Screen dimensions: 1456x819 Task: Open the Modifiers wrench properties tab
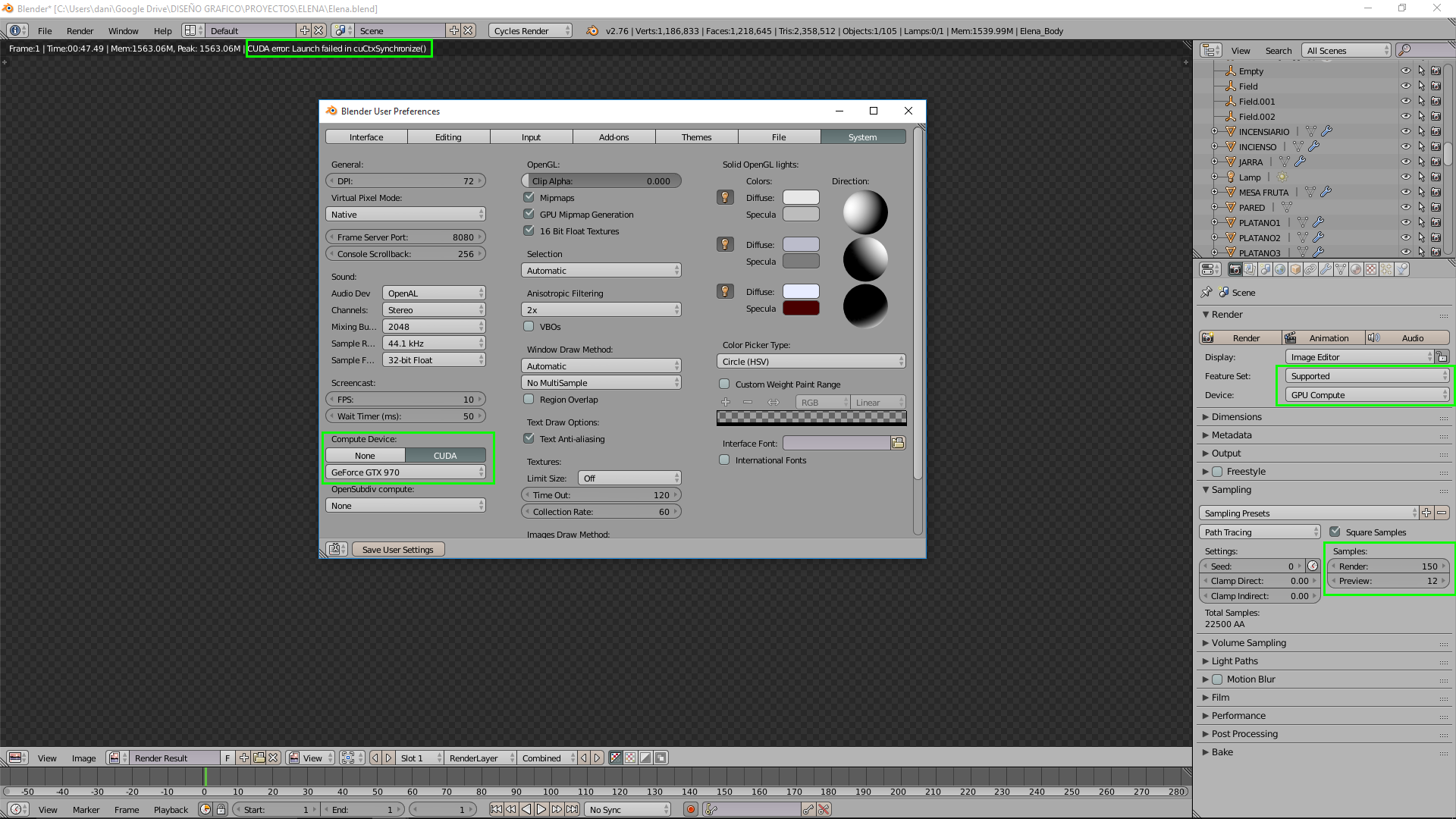(1326, 269)
